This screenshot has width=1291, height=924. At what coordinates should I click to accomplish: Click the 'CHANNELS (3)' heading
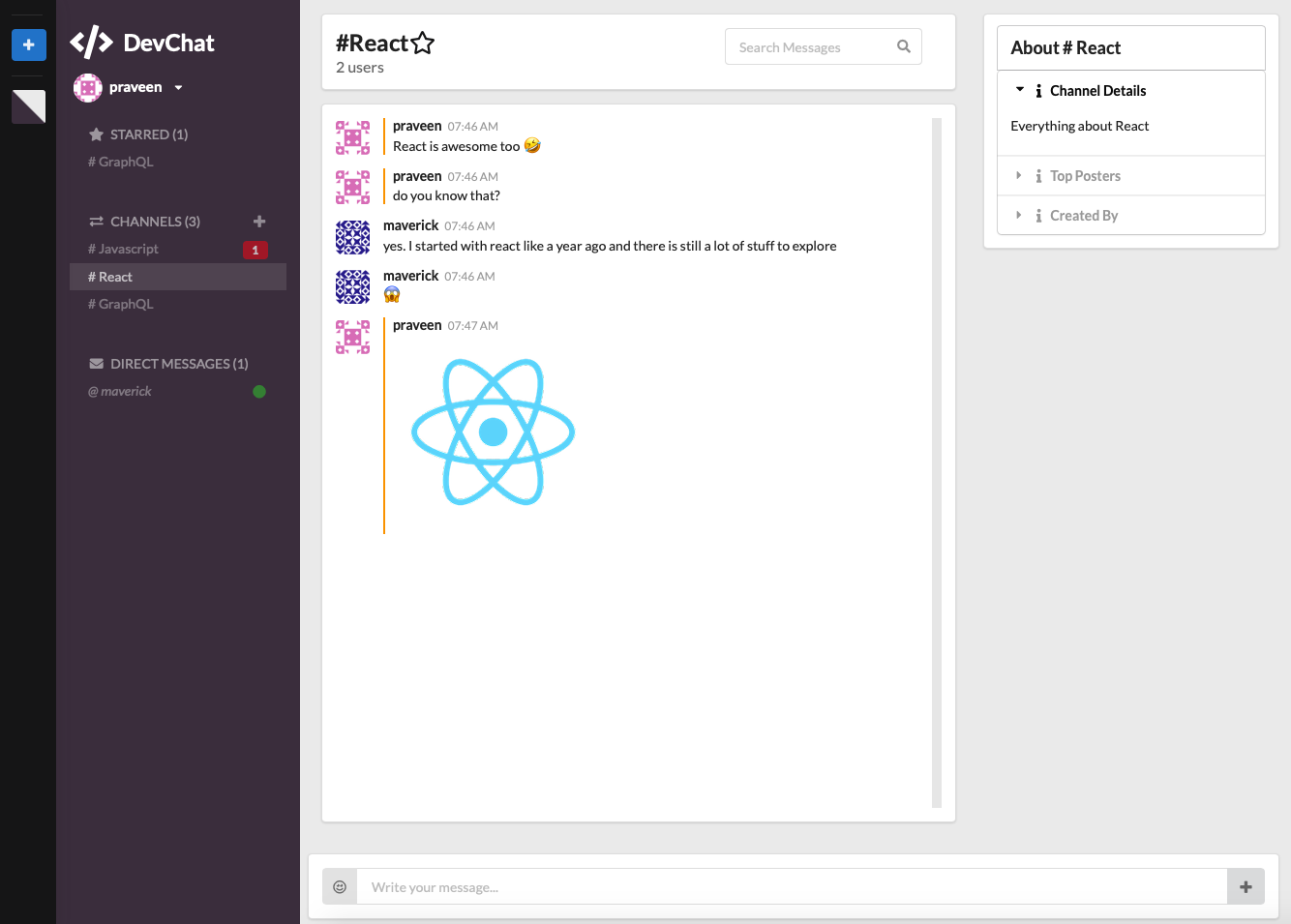[x=155, y=222]
